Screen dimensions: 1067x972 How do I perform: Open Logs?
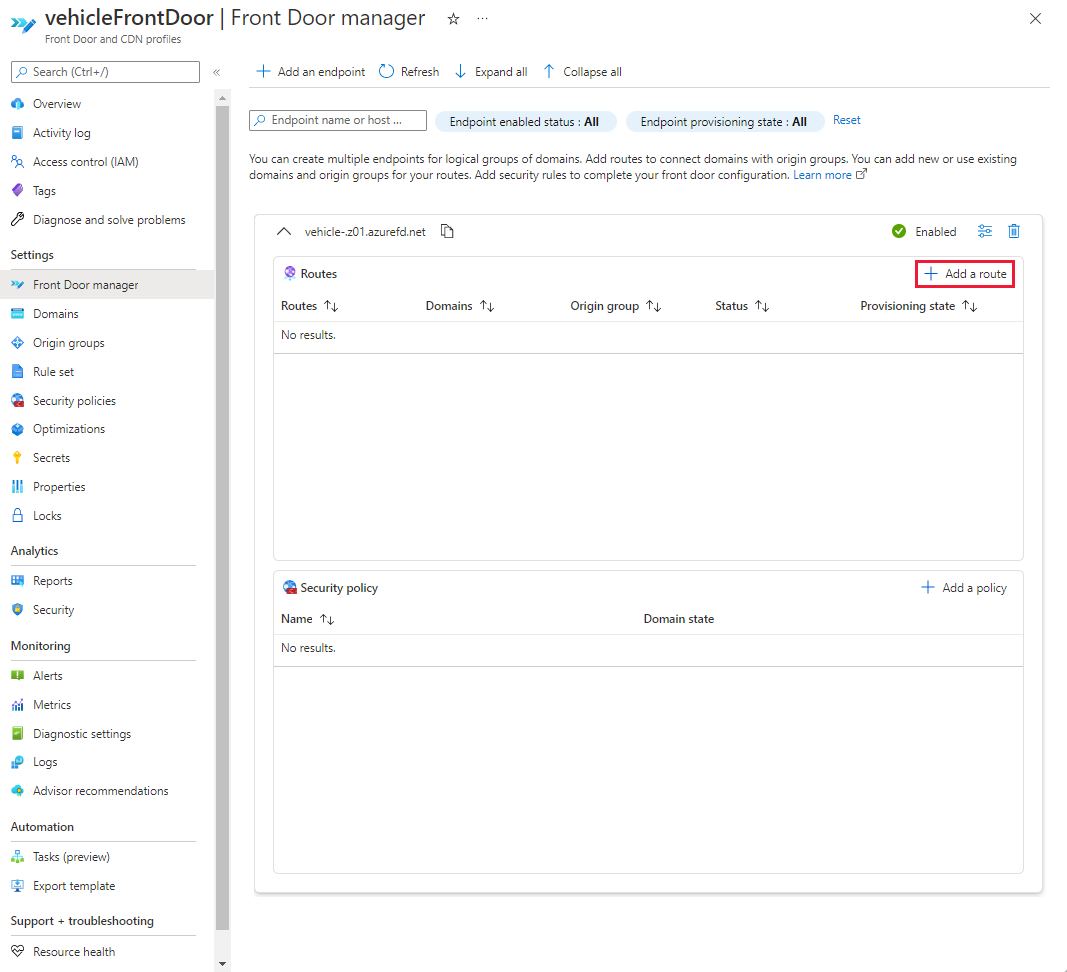tap(45, 762)
